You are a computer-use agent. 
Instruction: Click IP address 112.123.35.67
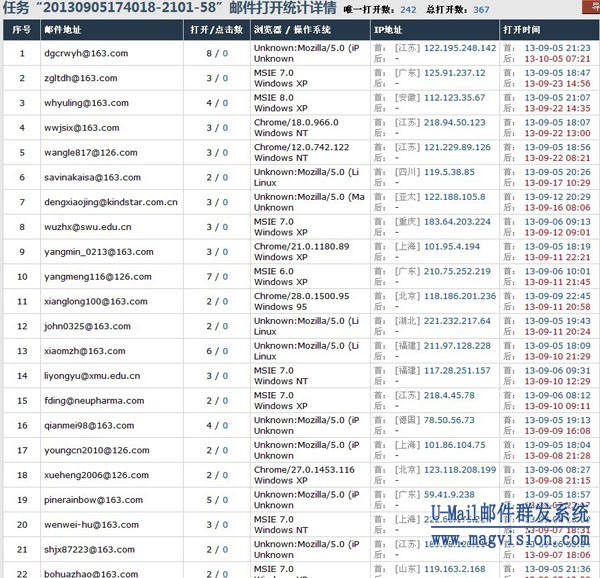[455, 98]
